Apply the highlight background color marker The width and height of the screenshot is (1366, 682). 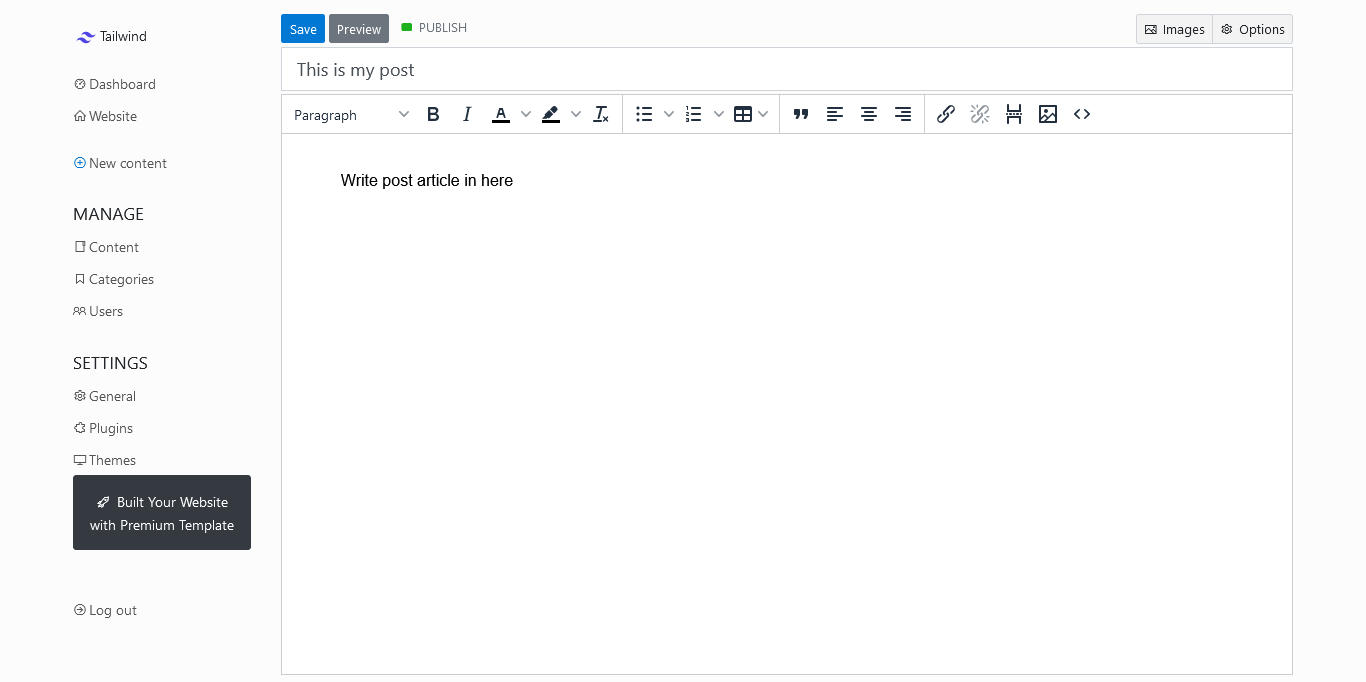coord(551,114)
